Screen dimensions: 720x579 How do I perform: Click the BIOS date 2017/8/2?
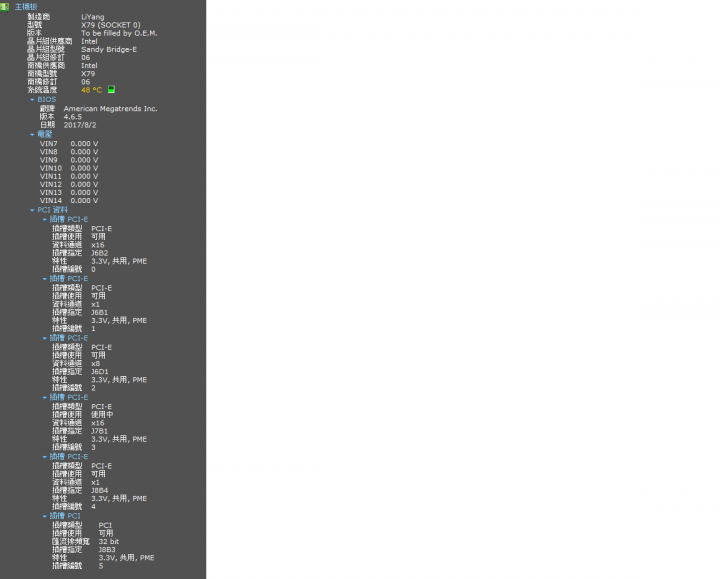[x=80, y=125]
